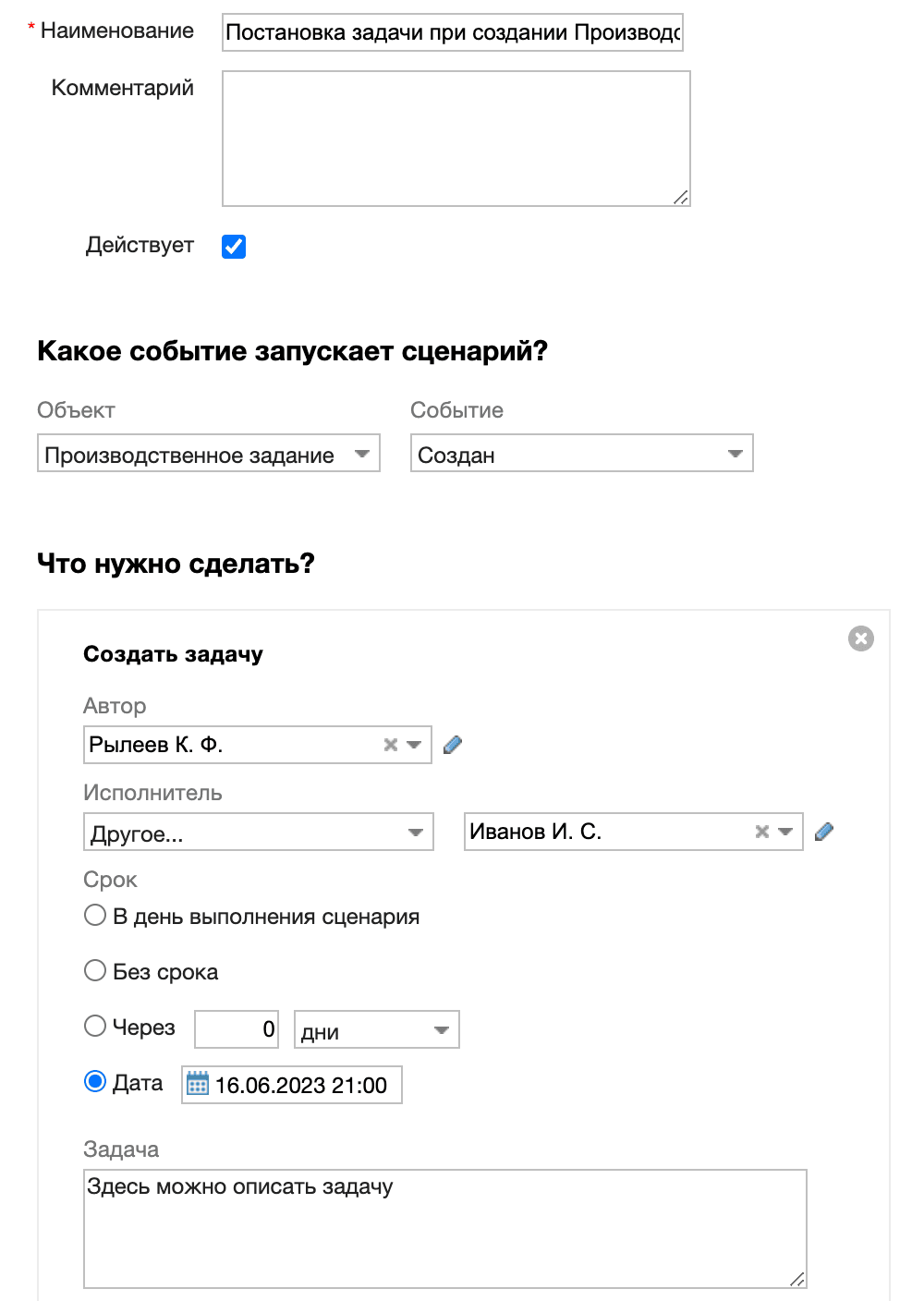This screenshot has height=1301, width=924.
Task: Select the Через deadline option
Action: pyautogui.click(x=95, y=1026)
